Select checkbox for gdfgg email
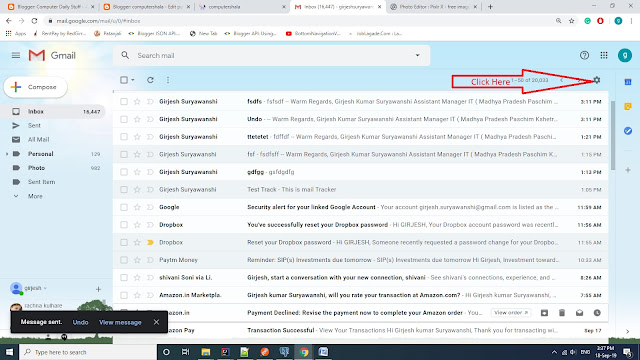The height and width of the screenshot is (360, 640). [124, 172]
